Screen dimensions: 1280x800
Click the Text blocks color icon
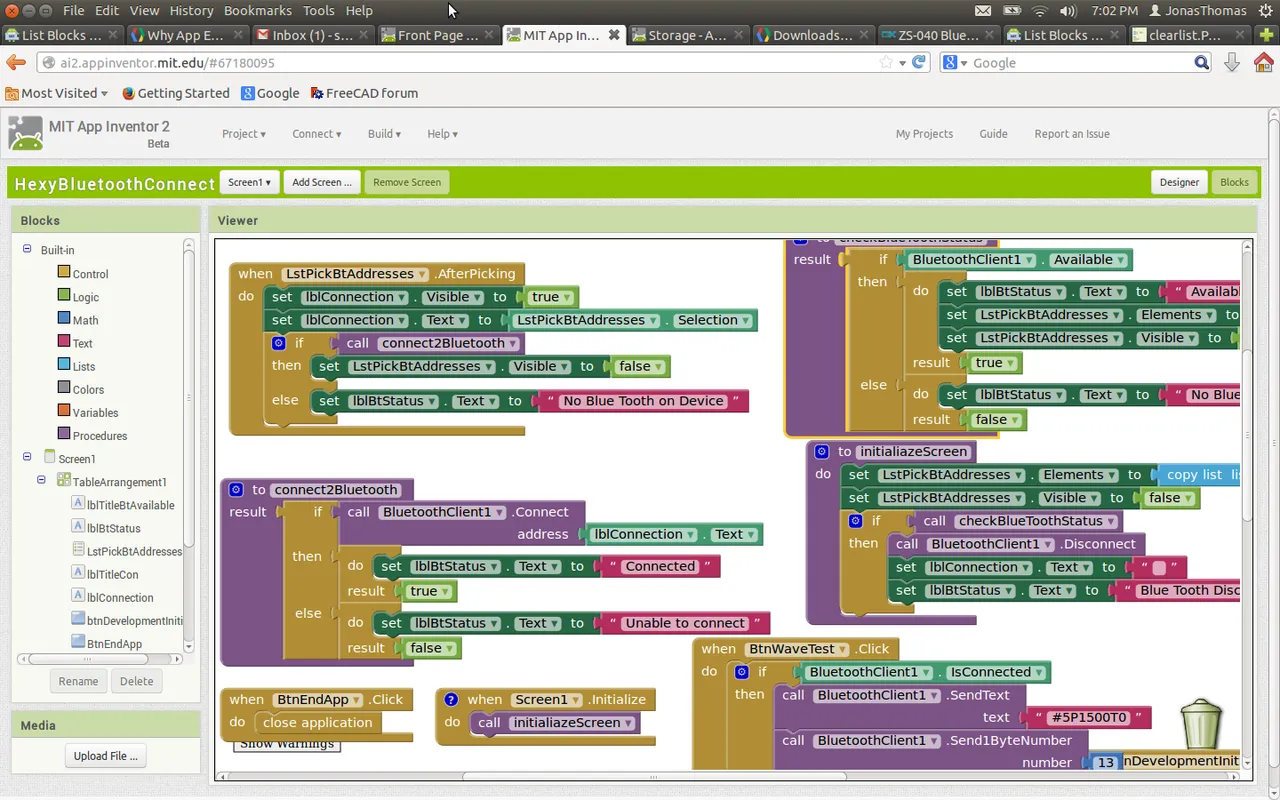pyautogui.click(x=64, y=341)
